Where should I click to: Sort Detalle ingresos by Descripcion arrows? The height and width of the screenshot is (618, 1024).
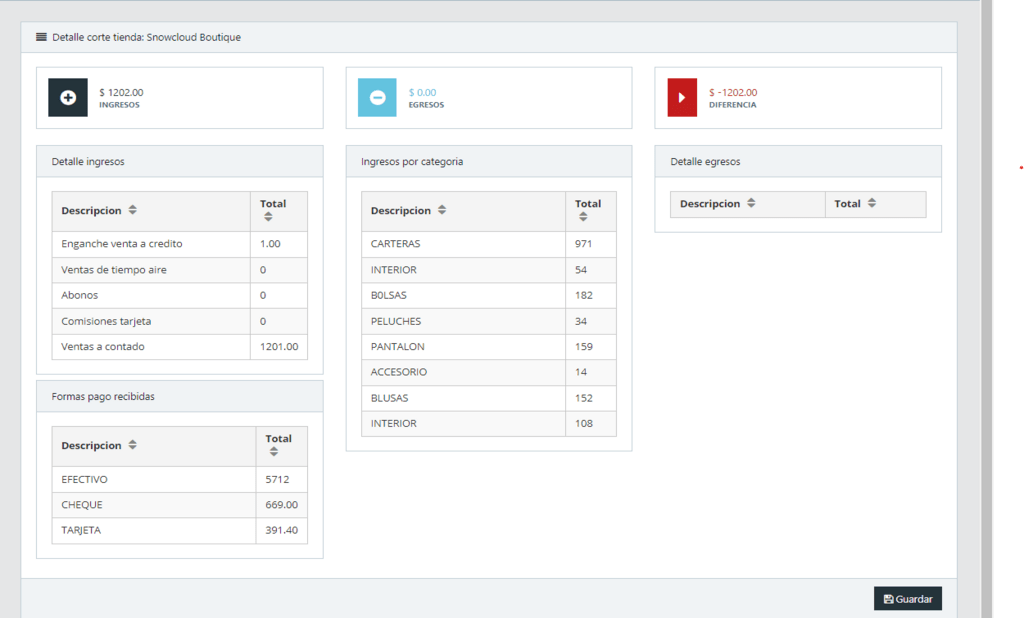[133, 211]
